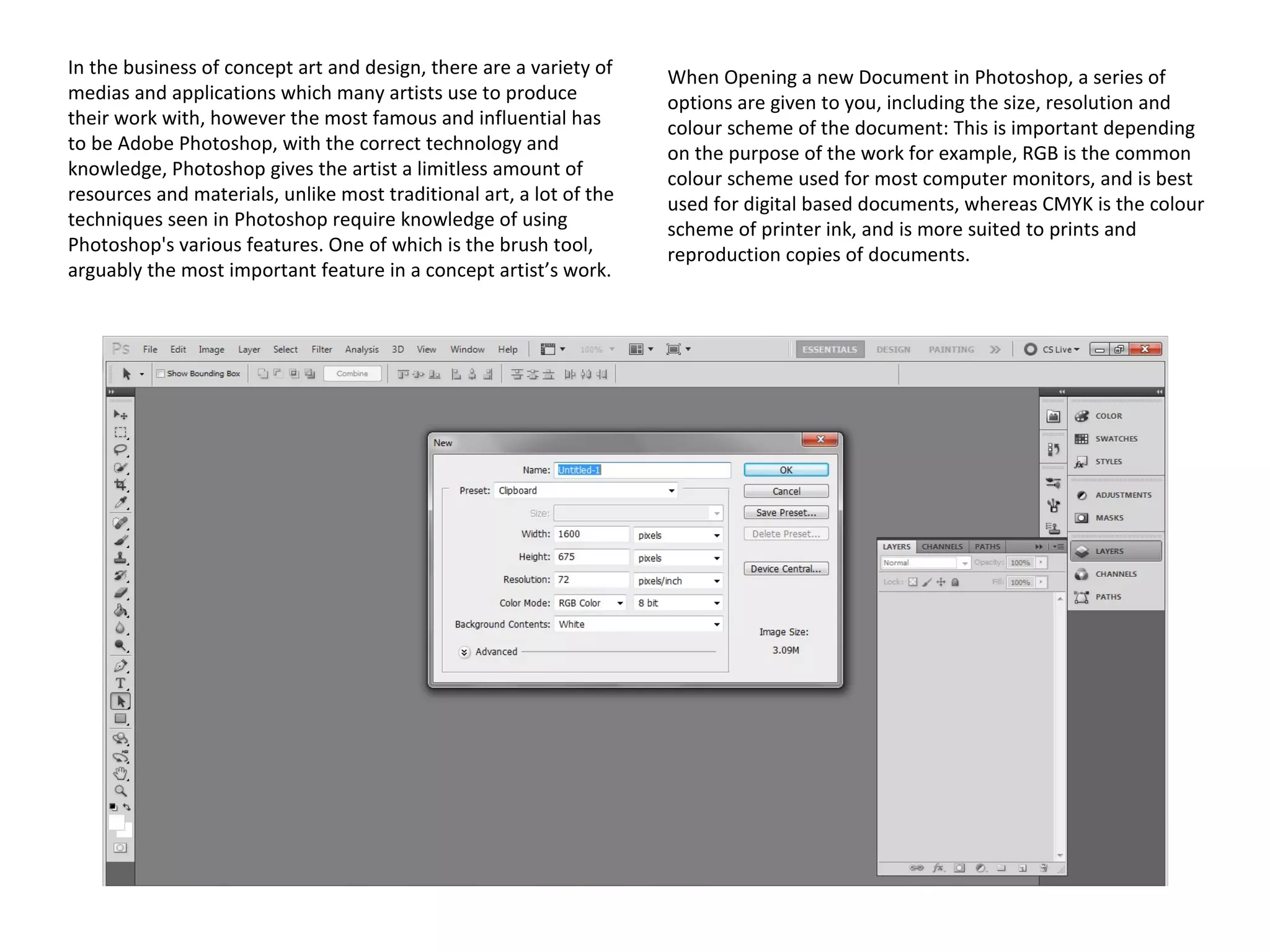Toggle Quick Mask mode

coord(120,848)
